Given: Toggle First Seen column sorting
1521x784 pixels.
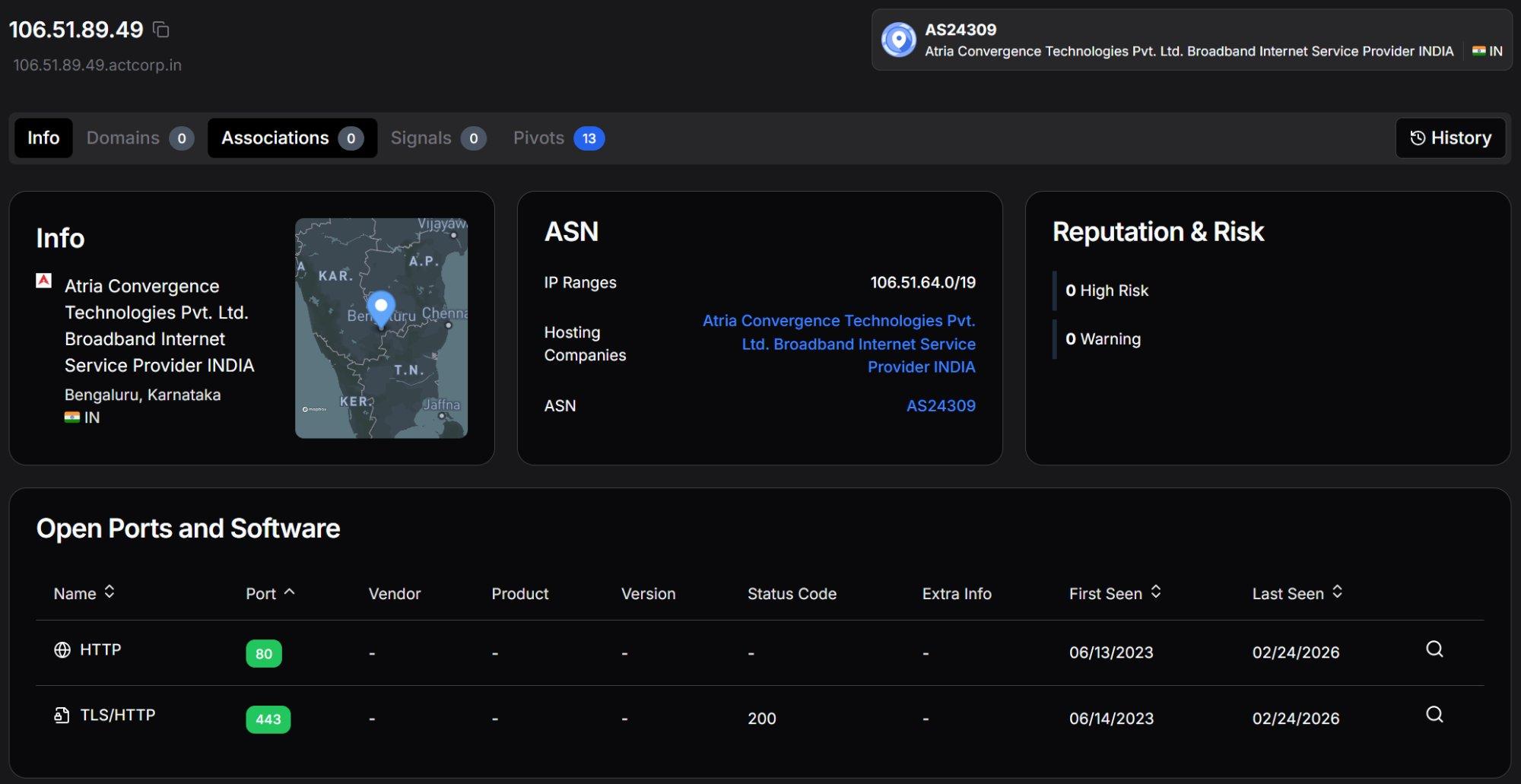Looking at the screenshot, I should (x=1157, y=593).
